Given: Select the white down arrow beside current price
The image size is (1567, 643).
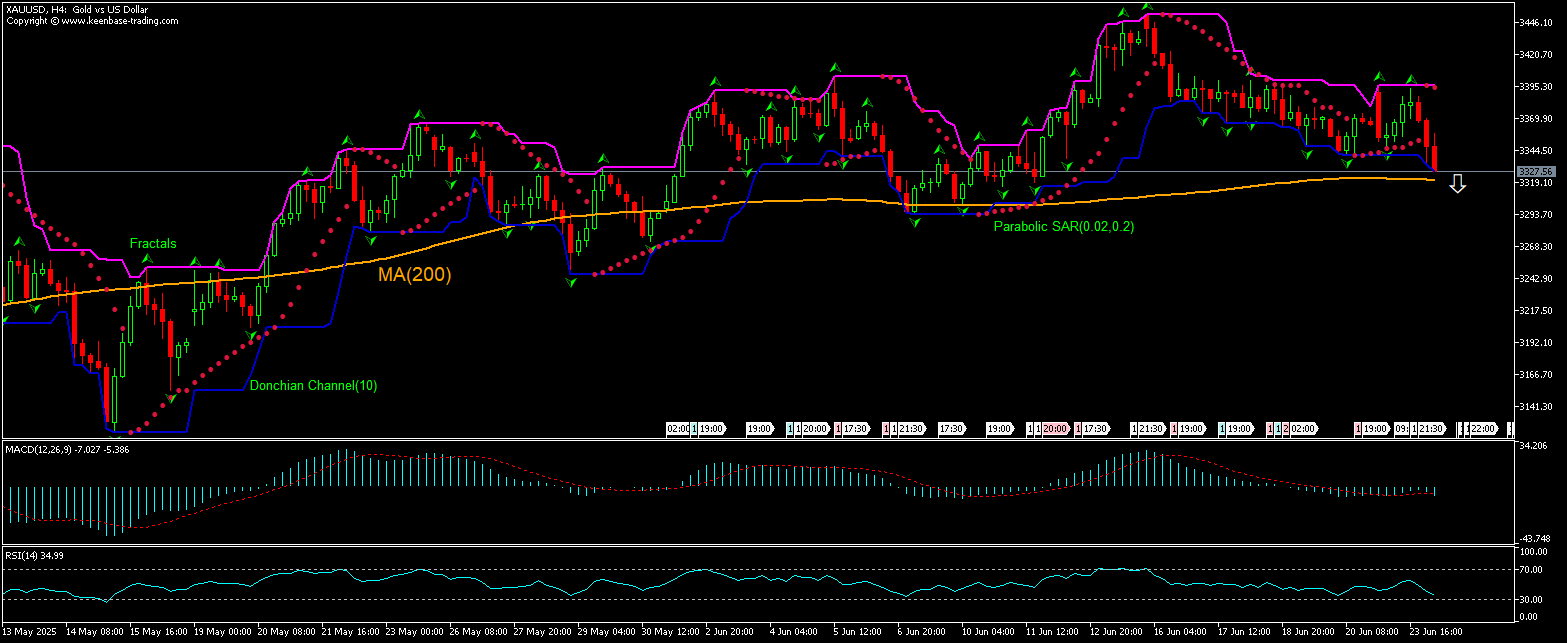Looking at the screenshot, I should [1458, 182].
